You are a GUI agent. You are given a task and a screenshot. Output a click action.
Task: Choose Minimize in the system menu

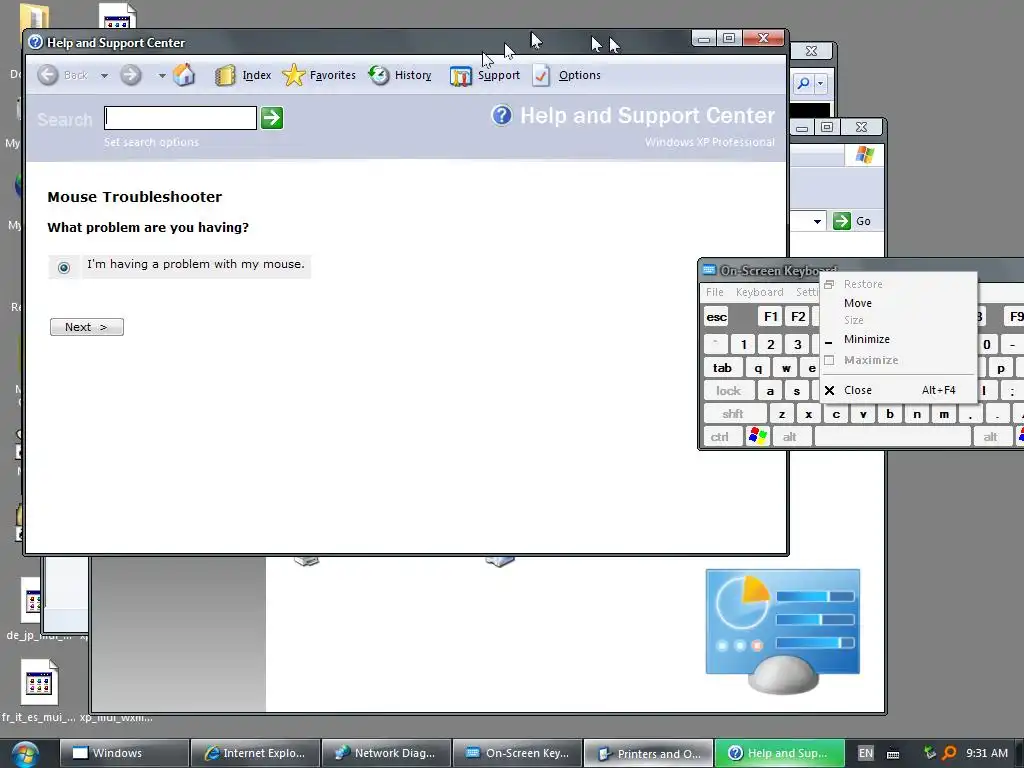point(867,339)
